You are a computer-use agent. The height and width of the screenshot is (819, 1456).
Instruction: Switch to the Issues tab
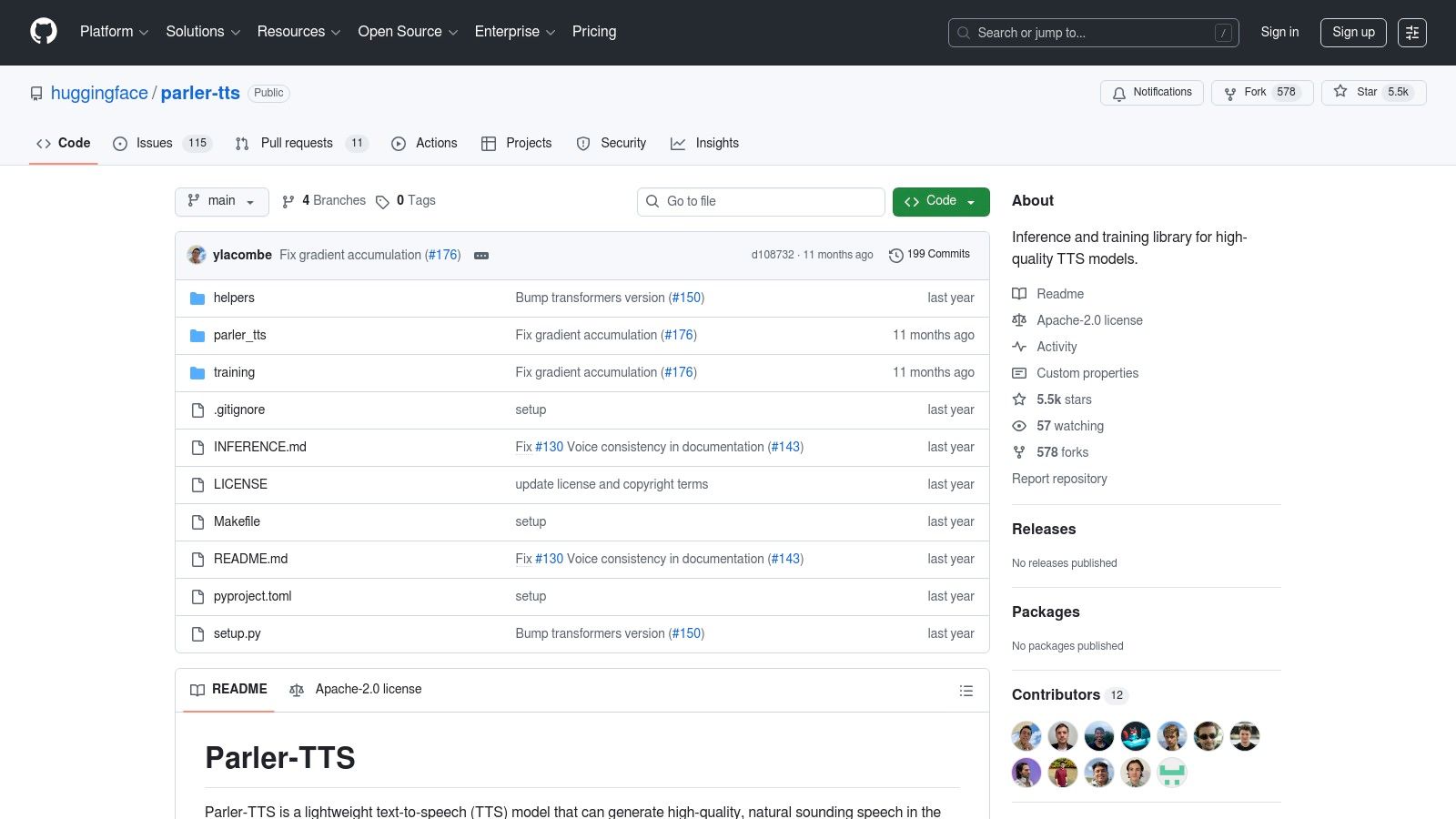152,143
